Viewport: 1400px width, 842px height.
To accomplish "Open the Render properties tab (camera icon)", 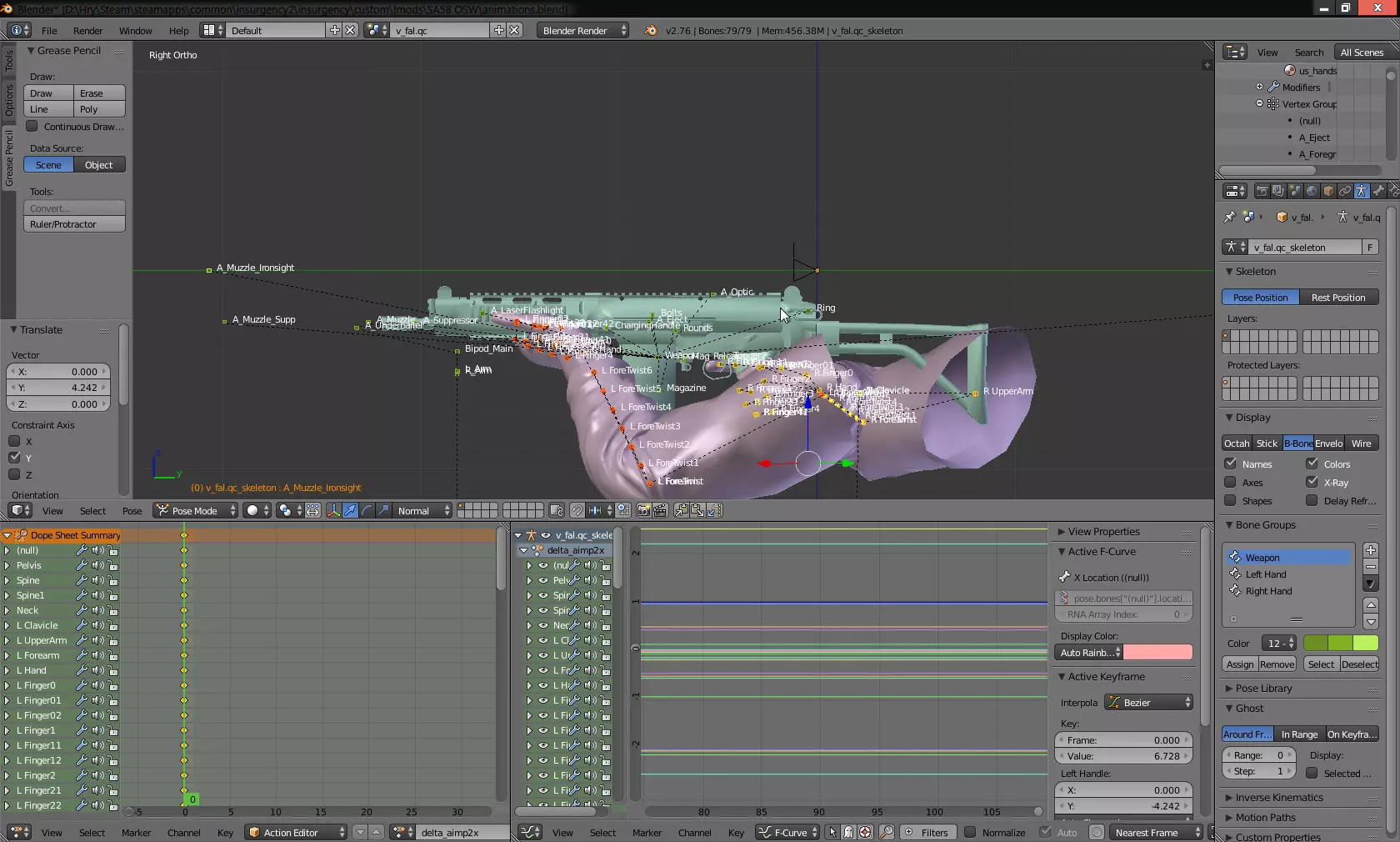I will click(x=1262, y=191).
